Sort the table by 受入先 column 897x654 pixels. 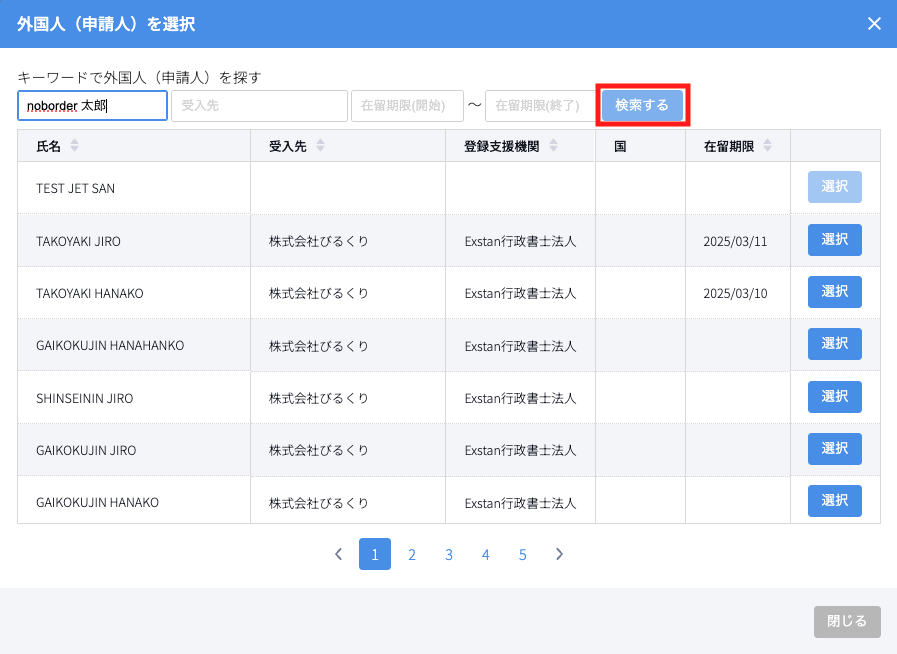(x=320, y=146)
